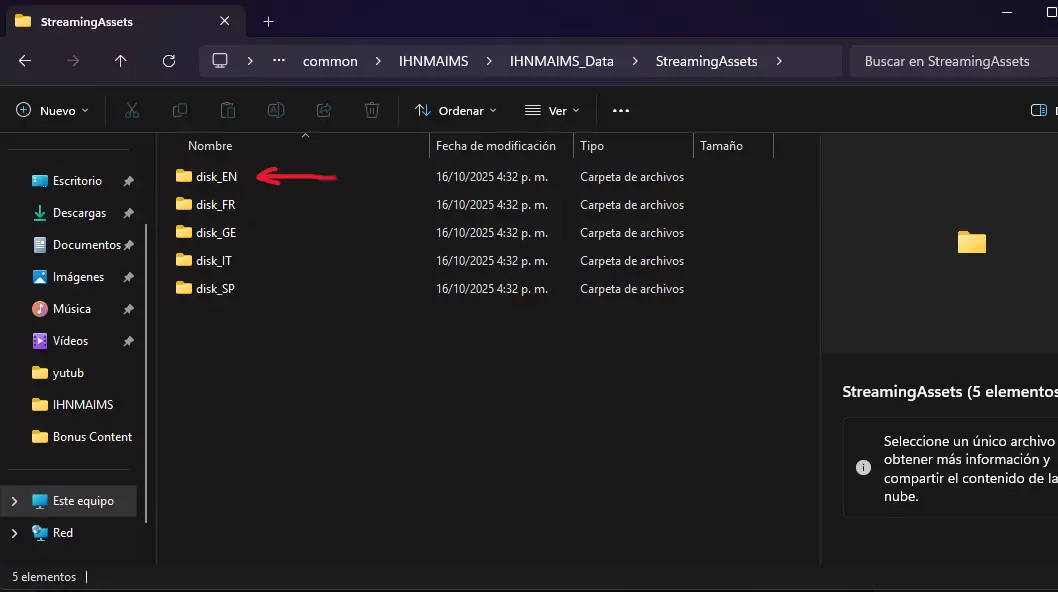Add a new tab with plus button
This screenshot has height=592, width=1058.
click(x=269, y=22)
